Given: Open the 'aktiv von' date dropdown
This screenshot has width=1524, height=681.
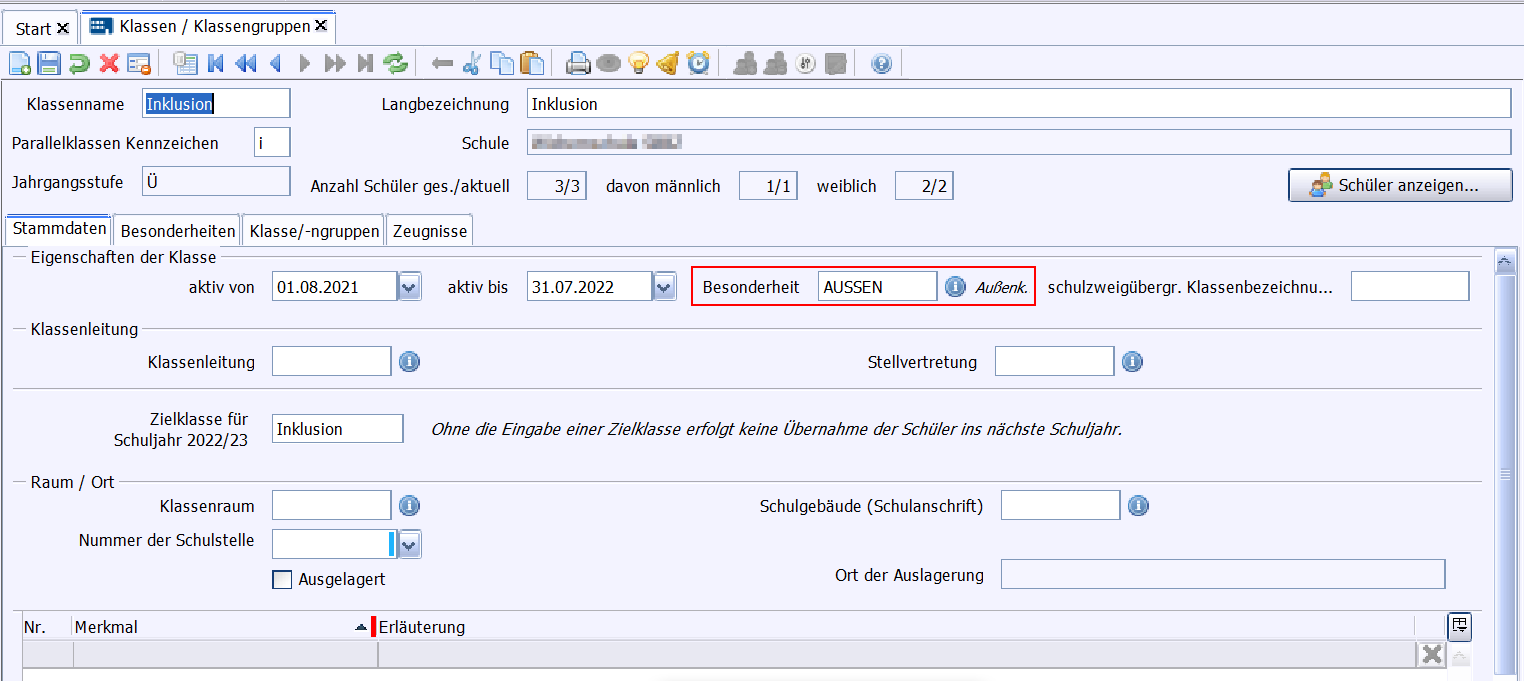Looking at the screenshot, I should coord(409,287).
